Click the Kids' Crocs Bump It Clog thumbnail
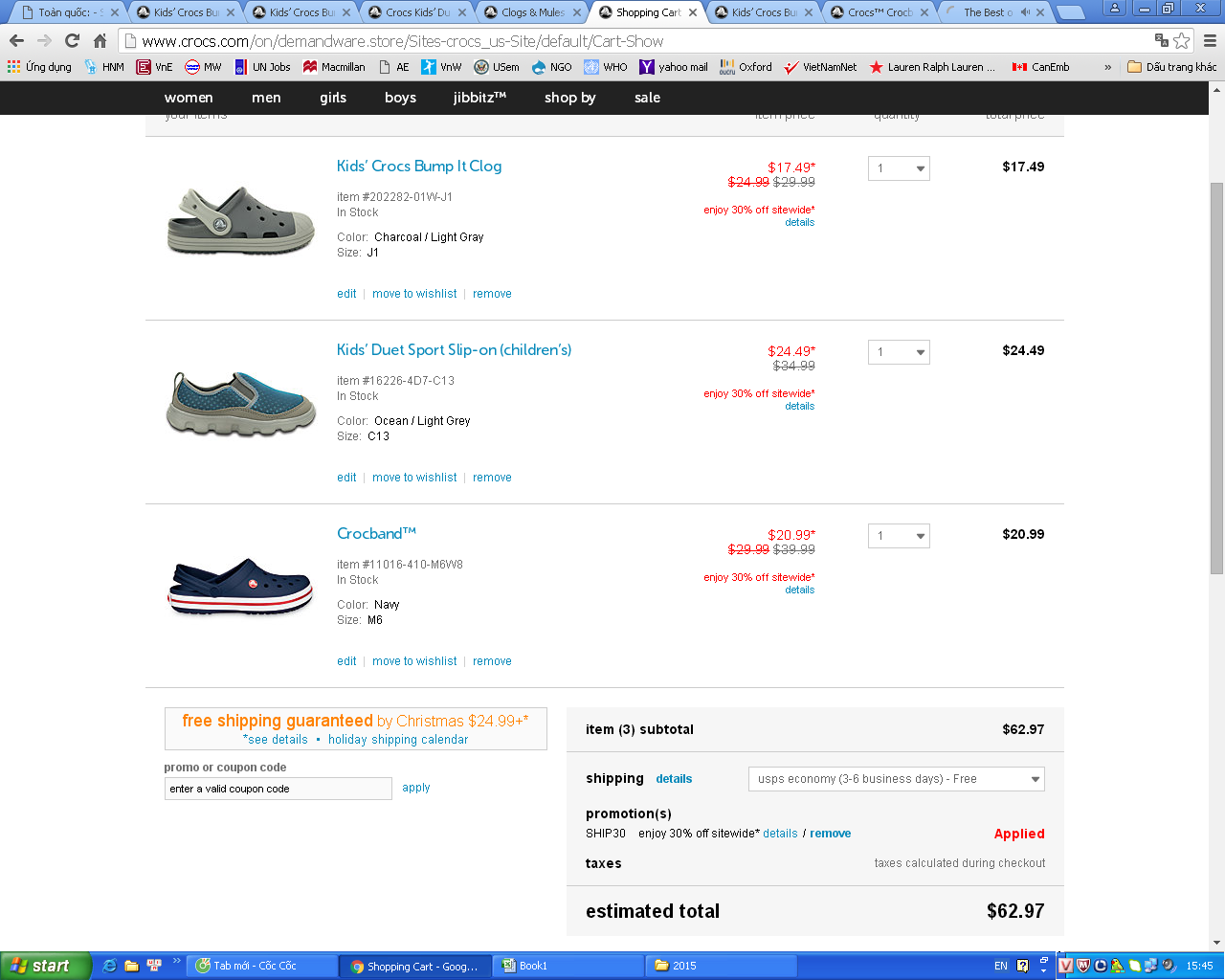Viewport: 1225px width, 980px height. point(241,220)
